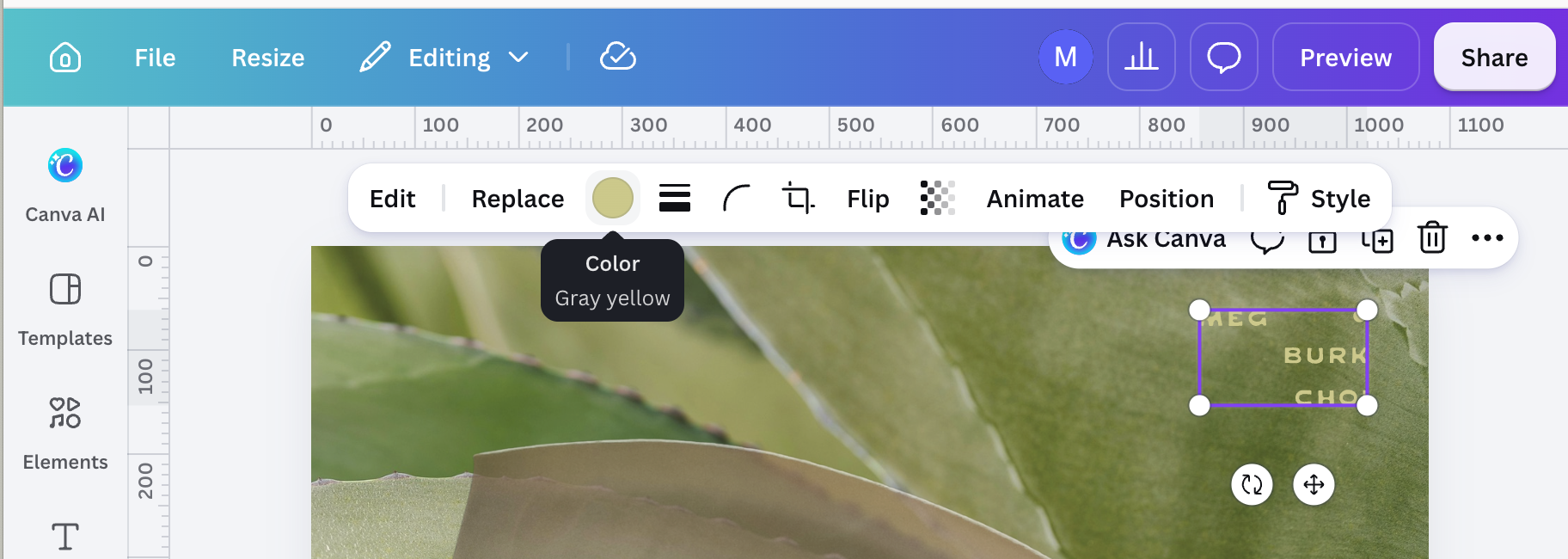Open the gray yellow color swatch
The image size is (1568, 559).
613,198
